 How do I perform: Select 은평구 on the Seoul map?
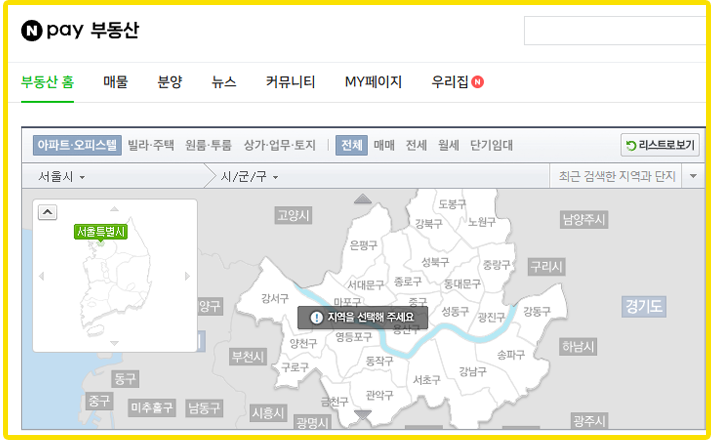click(x=363, y=246)
